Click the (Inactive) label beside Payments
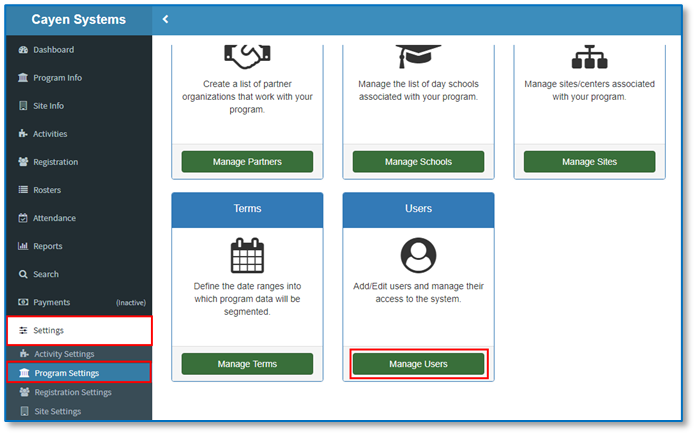Image resolution: width=696 pixels, height=435 pixels. coord(131,303)
